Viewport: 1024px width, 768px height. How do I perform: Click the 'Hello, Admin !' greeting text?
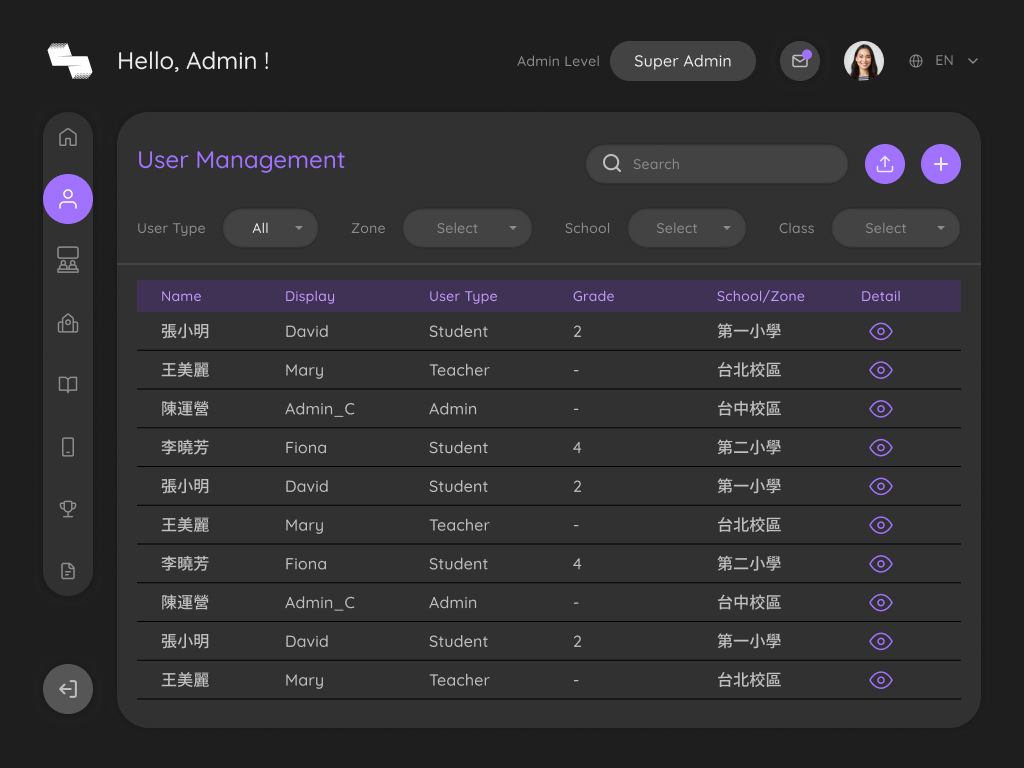pos(193,61)
